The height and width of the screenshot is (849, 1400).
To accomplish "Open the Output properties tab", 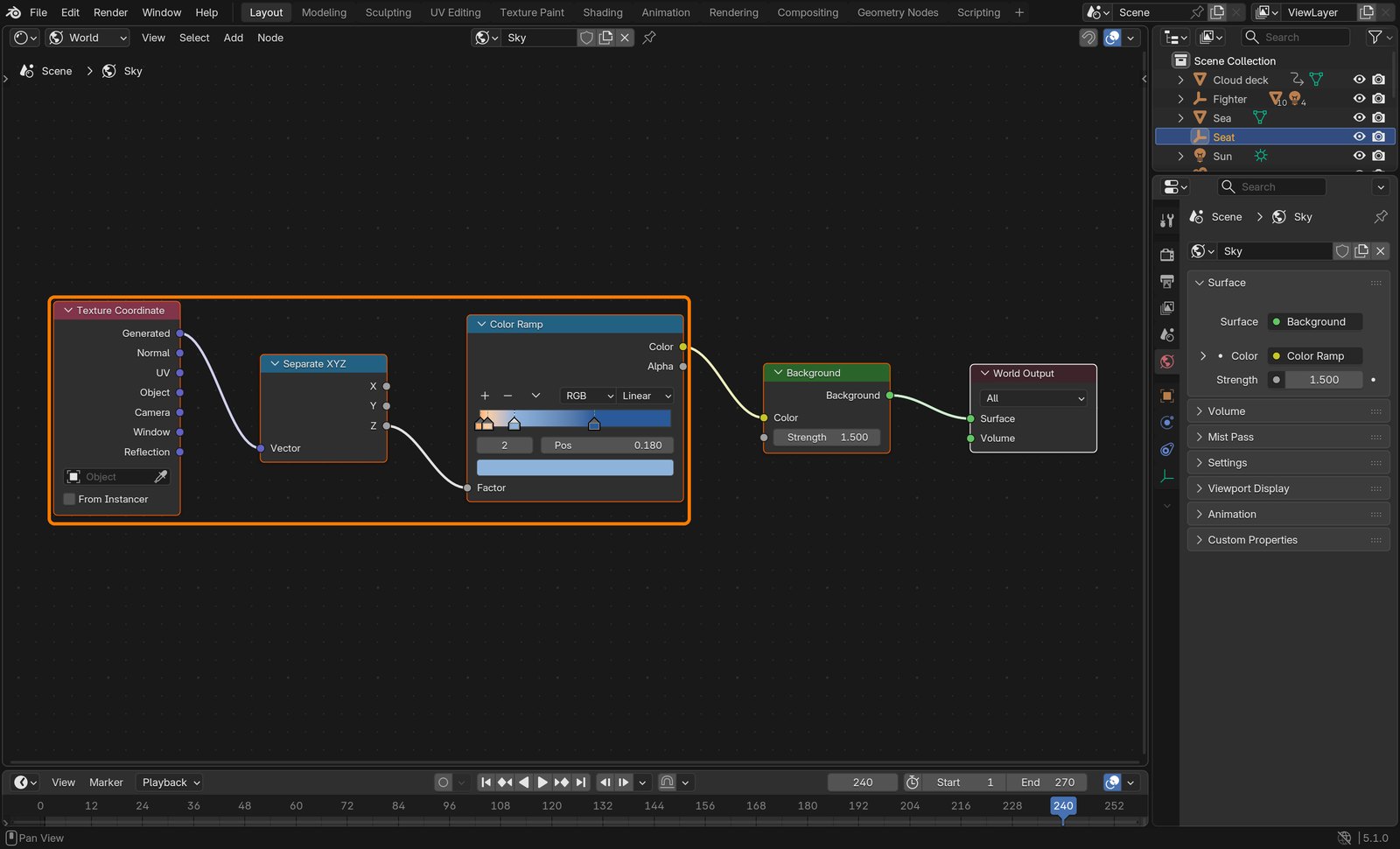I will [1166, 282].
